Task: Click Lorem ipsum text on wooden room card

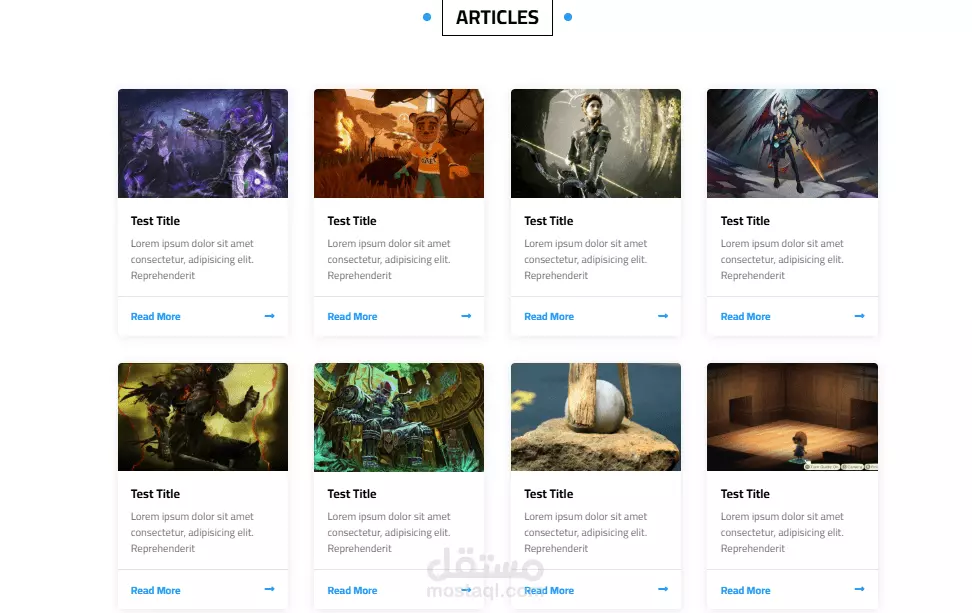Action: [782, 532]
